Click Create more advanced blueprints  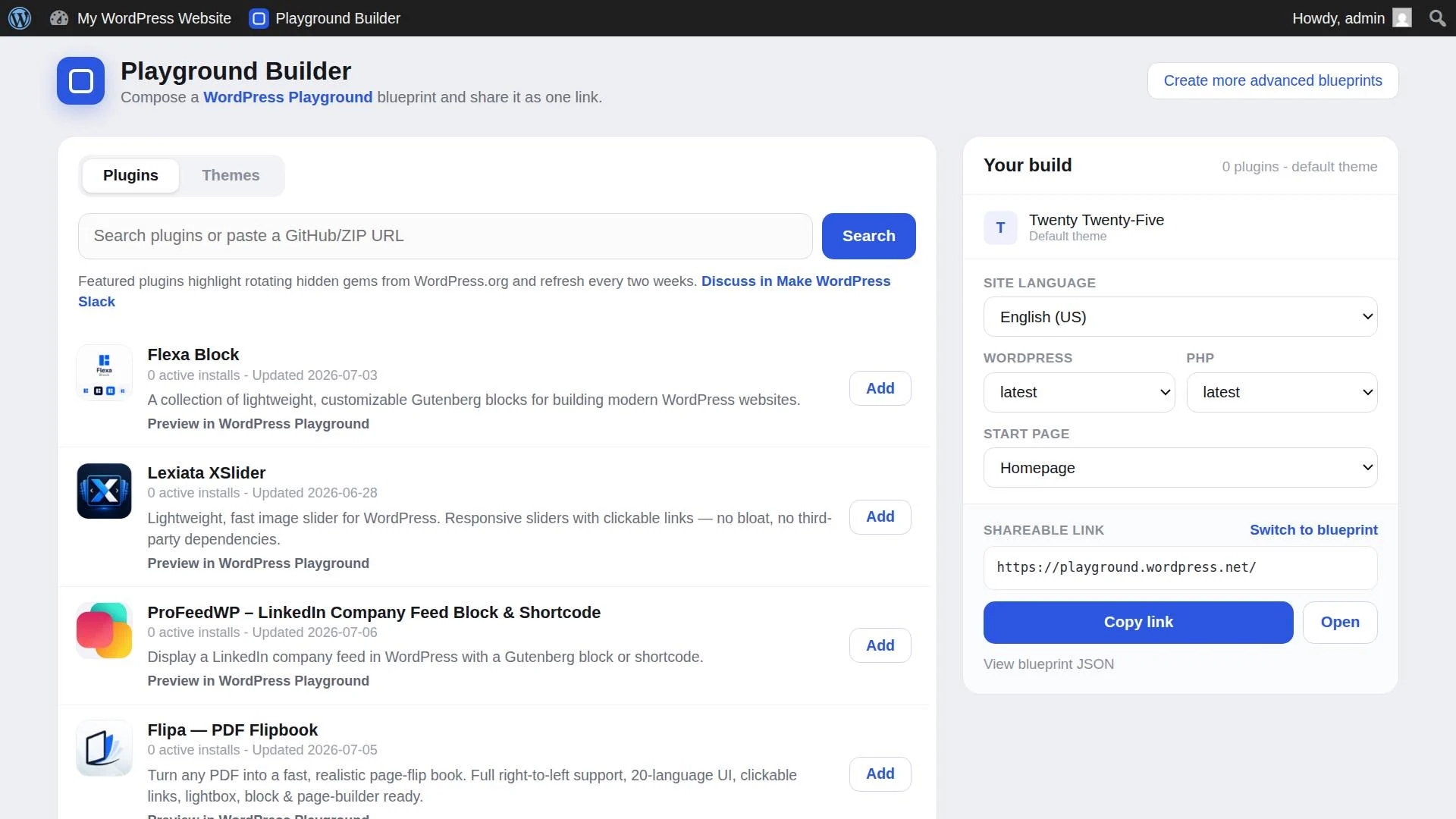click(x=1272, y=81)
